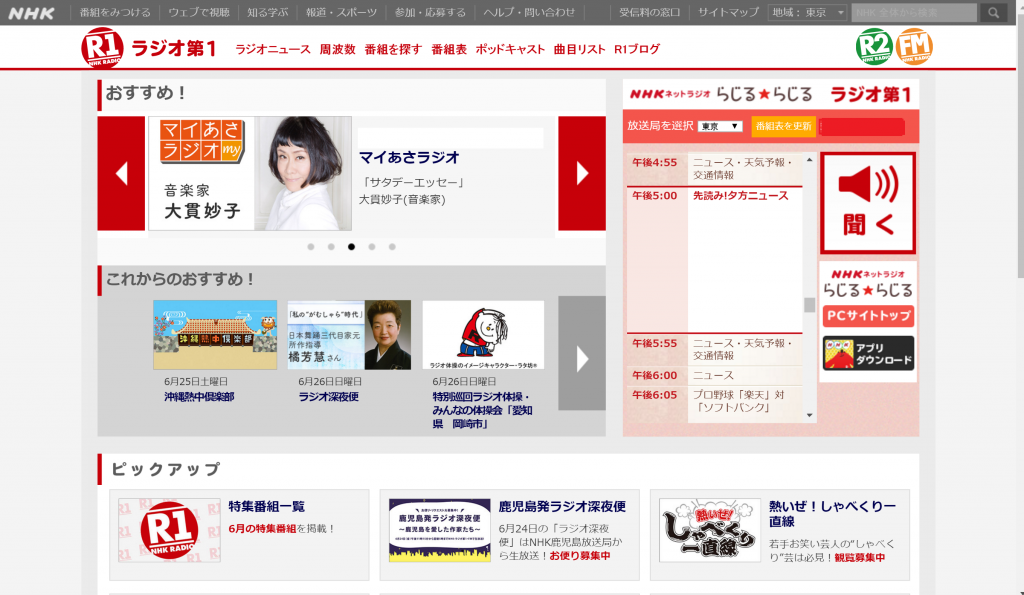Image resolution: width=1024 pixels, height=595 pixels.
Task: Click the マイあさラジオ 大貫妙子 banner image
Action: (x=250, y=173)
